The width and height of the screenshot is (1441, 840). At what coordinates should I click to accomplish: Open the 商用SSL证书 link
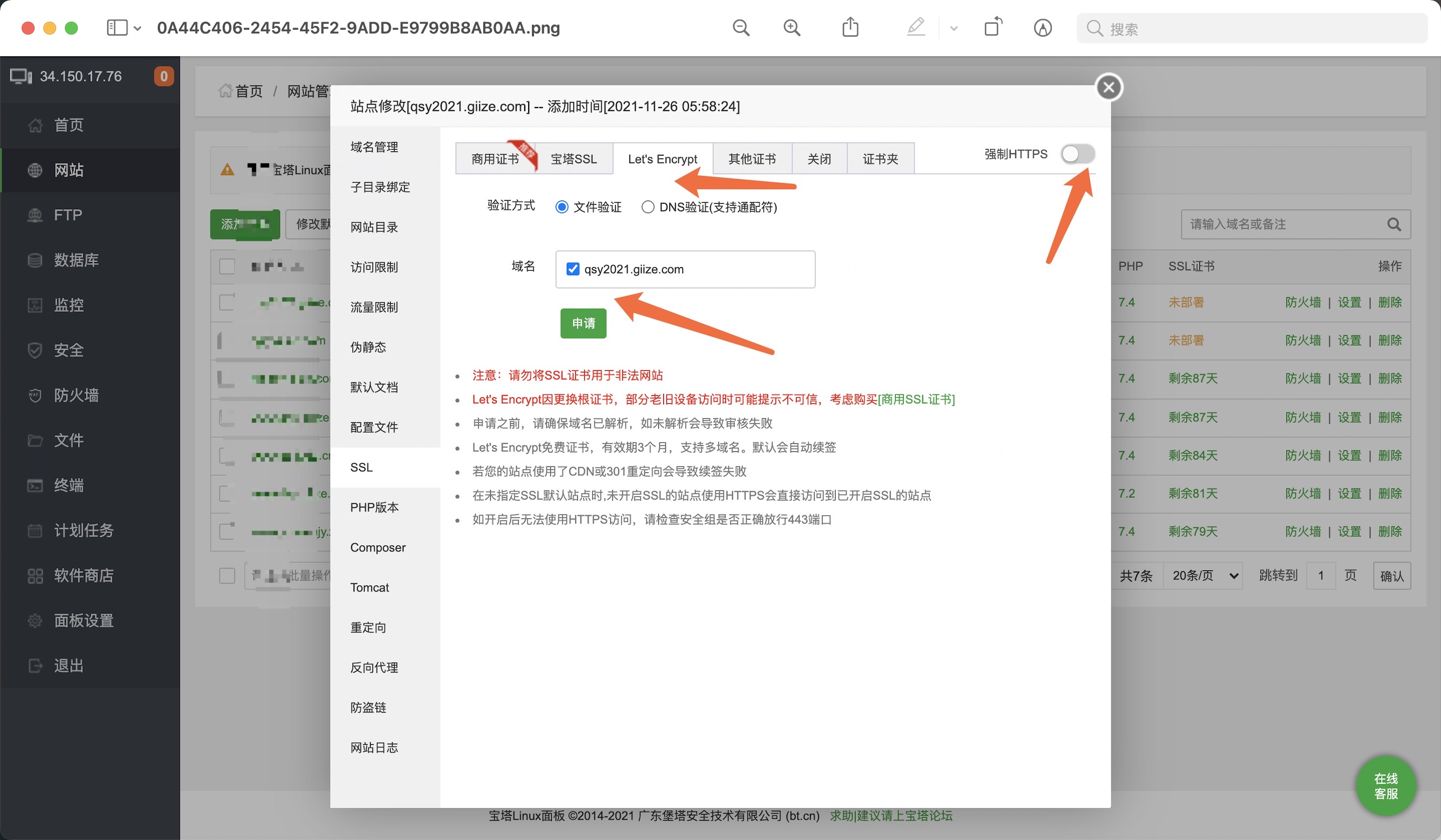[917, 399]
